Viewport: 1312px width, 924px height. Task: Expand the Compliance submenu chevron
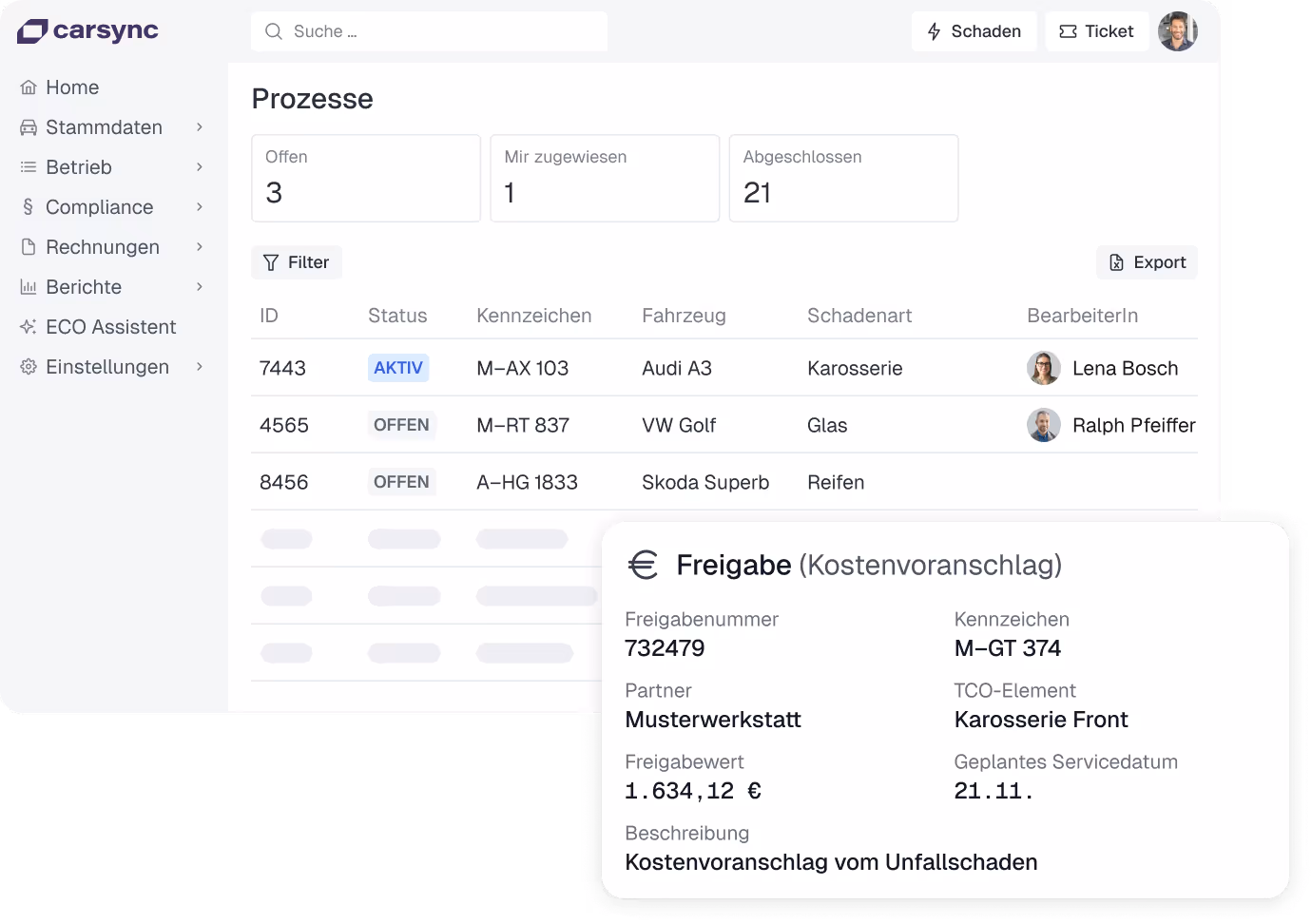point(200,207)
